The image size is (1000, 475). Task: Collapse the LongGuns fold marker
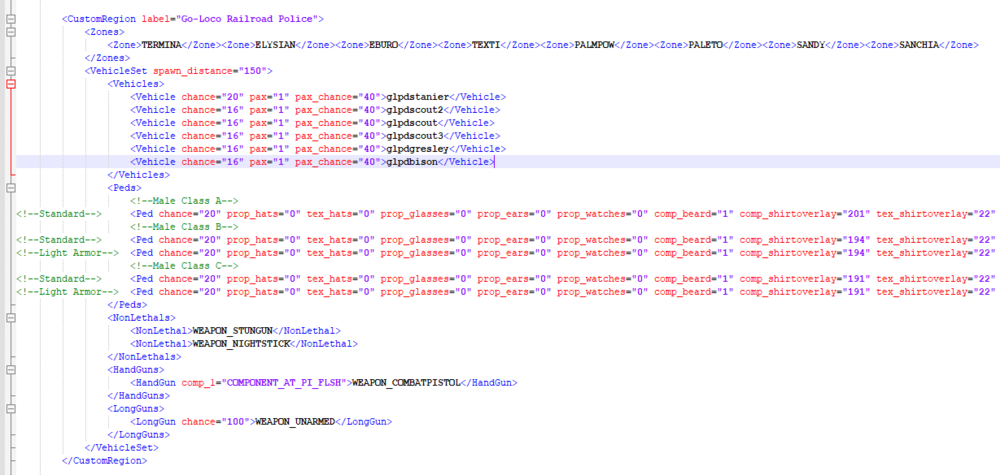click(x=10, y=409)
